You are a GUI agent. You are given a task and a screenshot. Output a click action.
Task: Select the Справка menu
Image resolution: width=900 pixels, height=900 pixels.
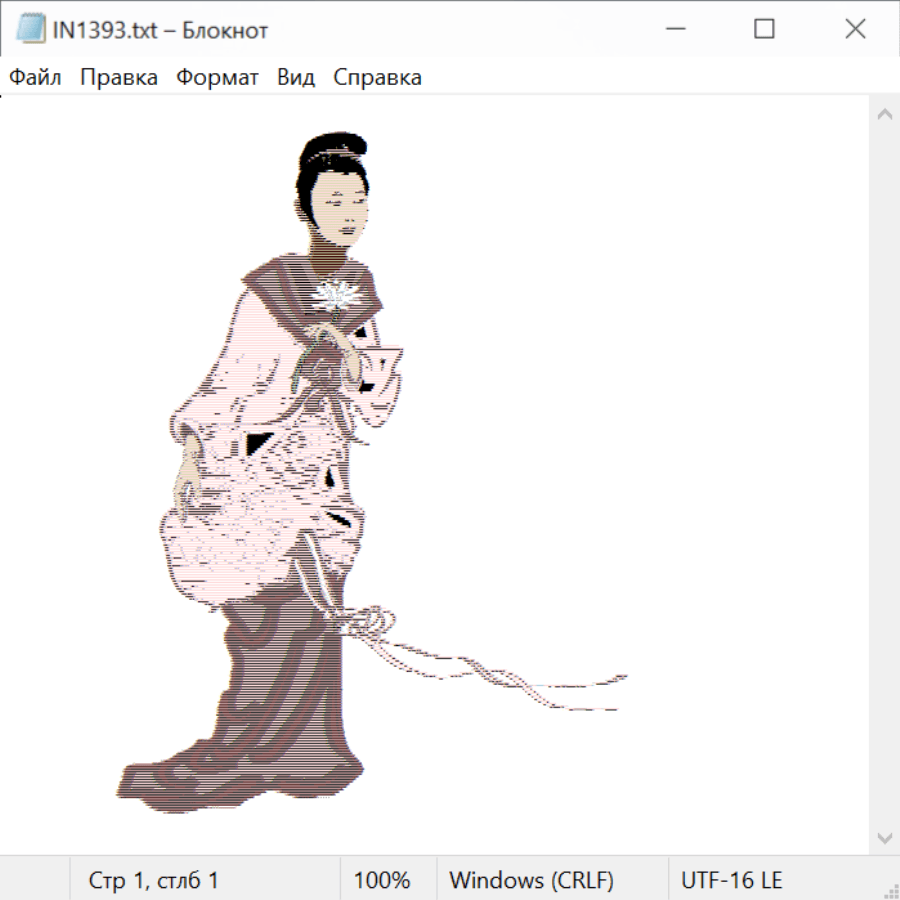377,77
